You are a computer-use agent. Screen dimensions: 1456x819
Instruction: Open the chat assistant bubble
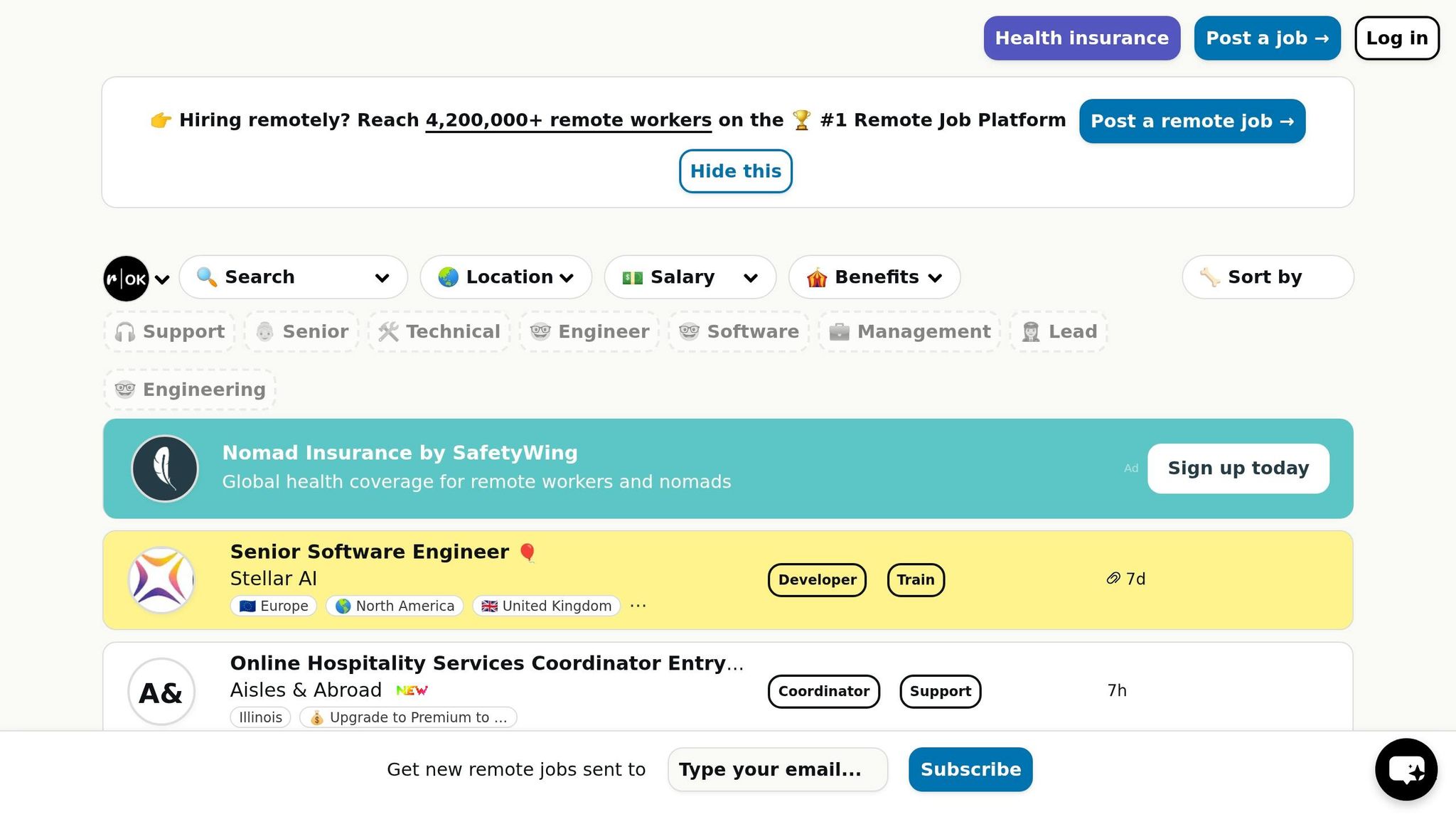point(1406,769)
